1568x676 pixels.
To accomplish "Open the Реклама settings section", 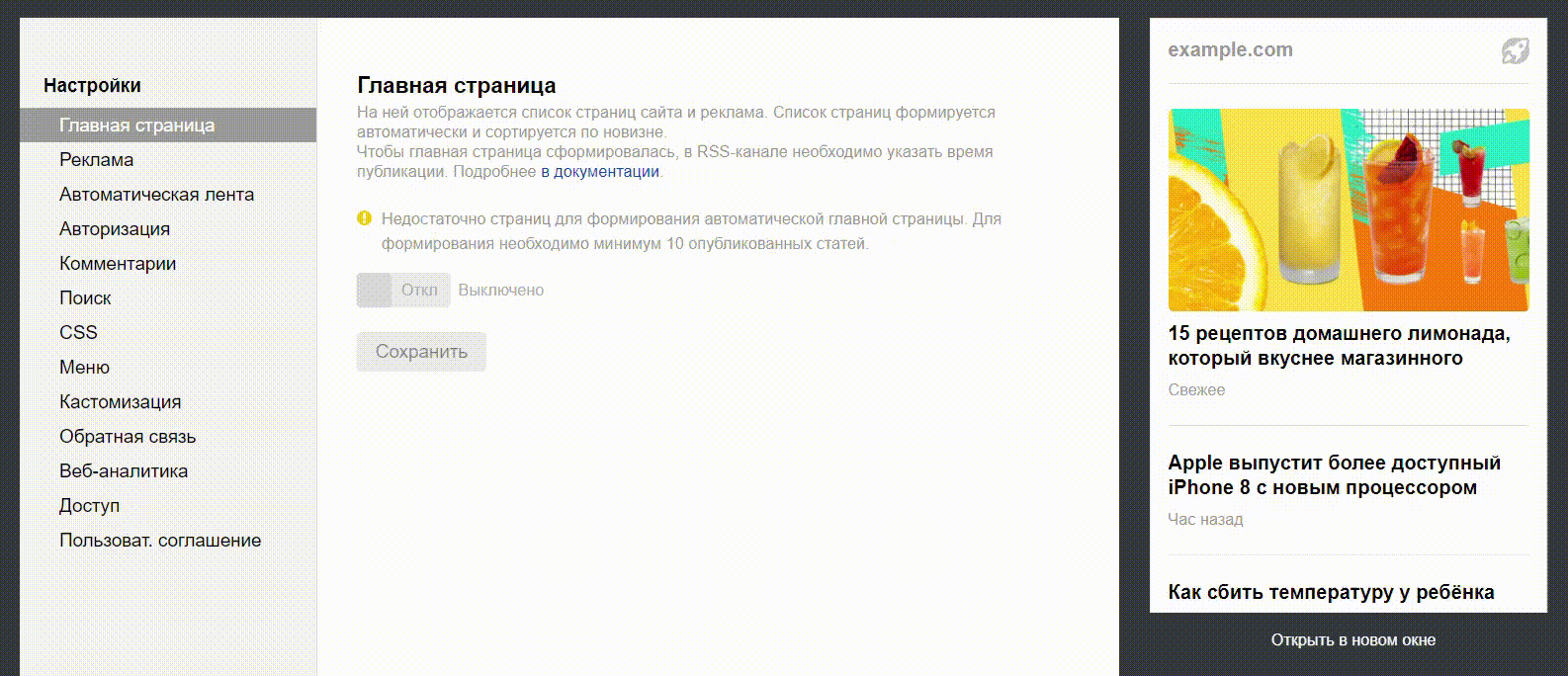I will coord(96,160).
